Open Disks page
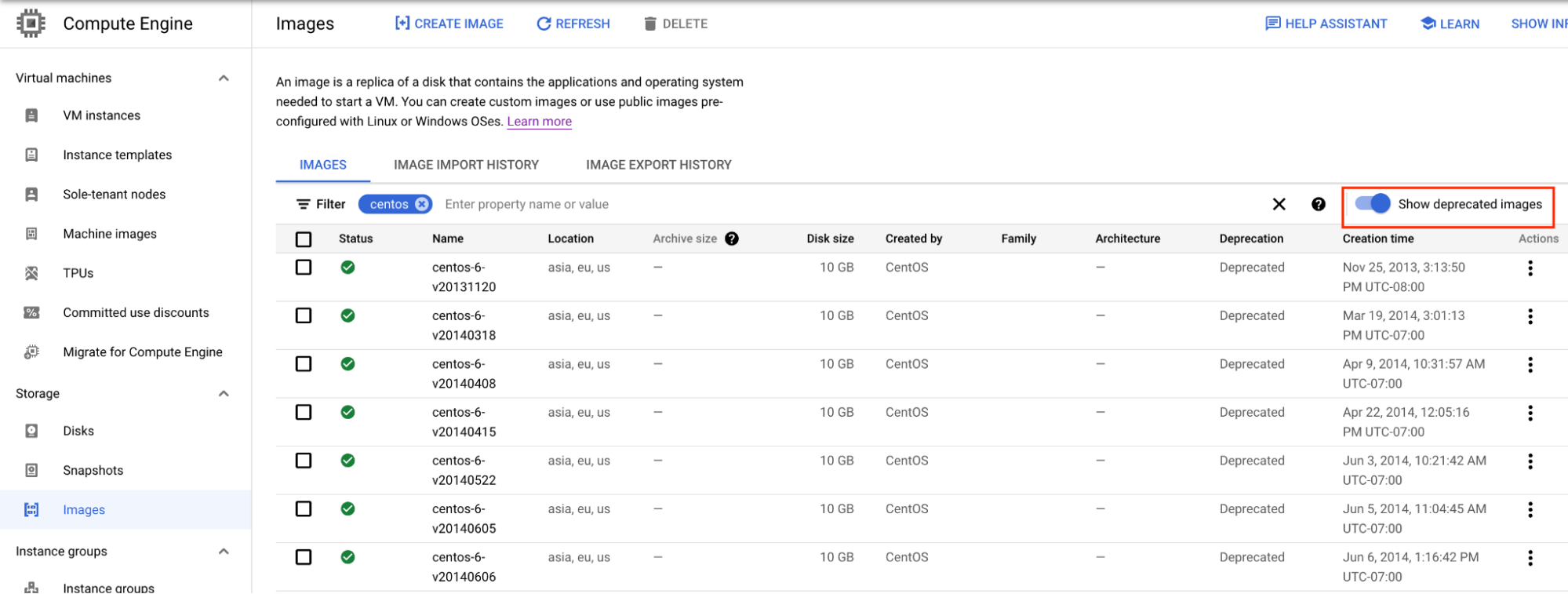Screen dimensions: 1568x594 tap(78, 431)
